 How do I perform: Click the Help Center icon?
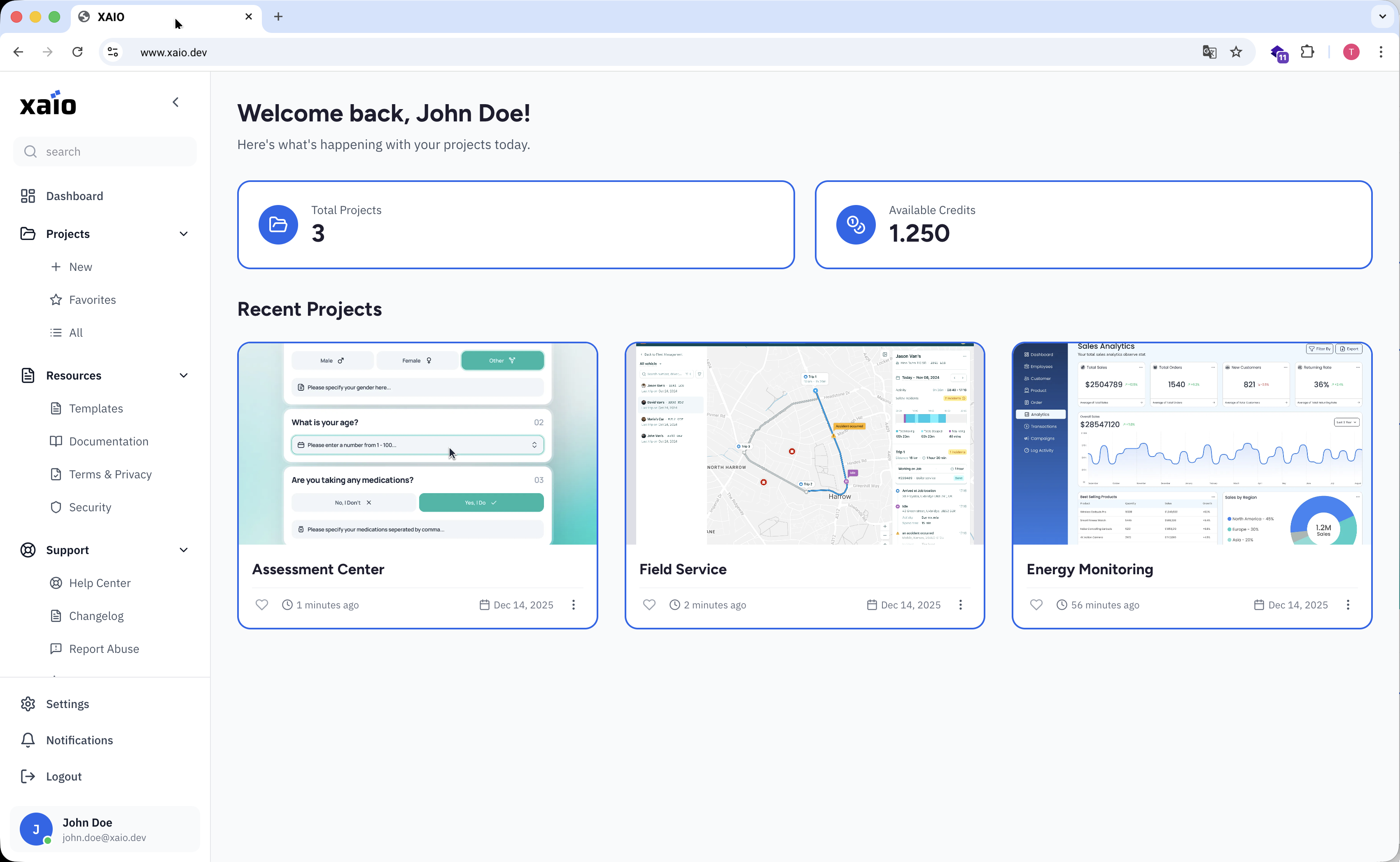56,582
